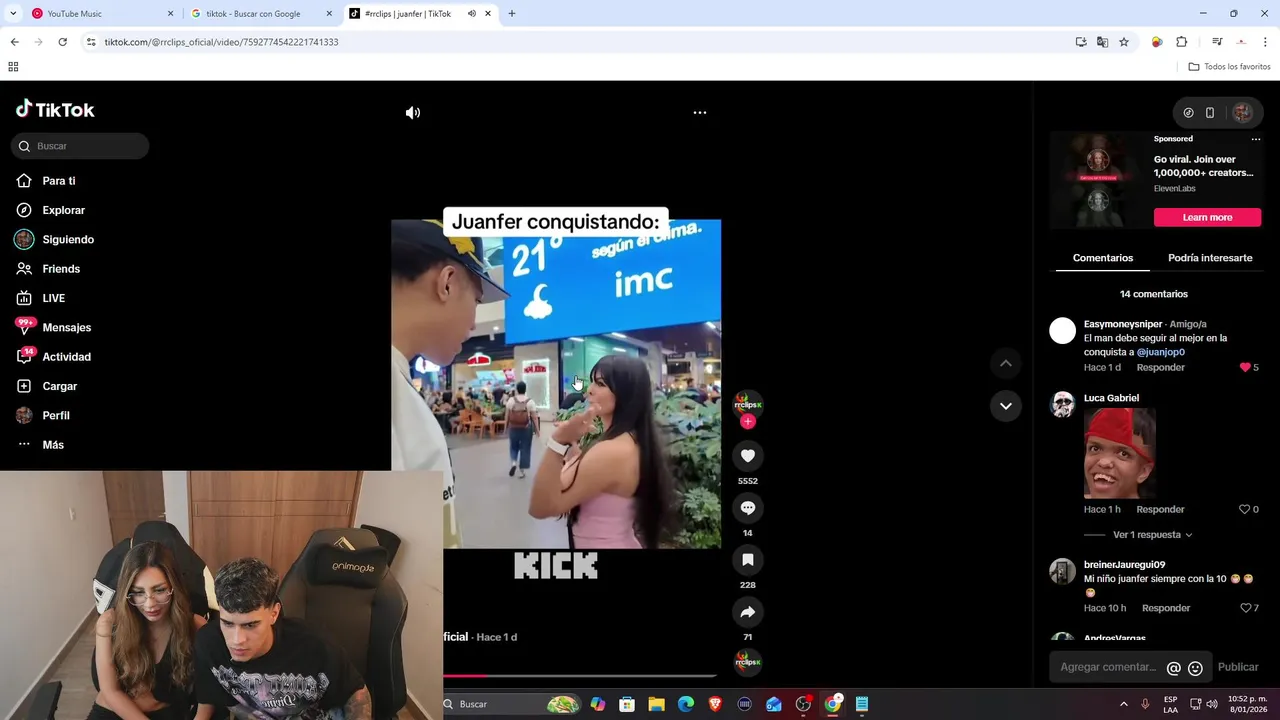The width and height of the screenshot is (1280, 720).
Task: Click the Learn more ad button
Action: 1207,217
